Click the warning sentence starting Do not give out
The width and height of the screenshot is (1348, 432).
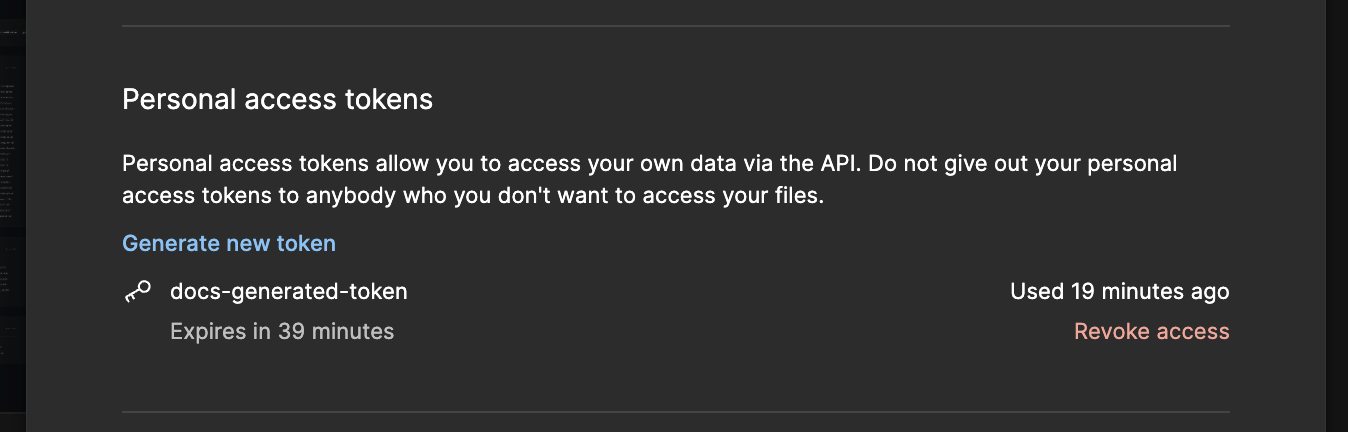point(650,180)
